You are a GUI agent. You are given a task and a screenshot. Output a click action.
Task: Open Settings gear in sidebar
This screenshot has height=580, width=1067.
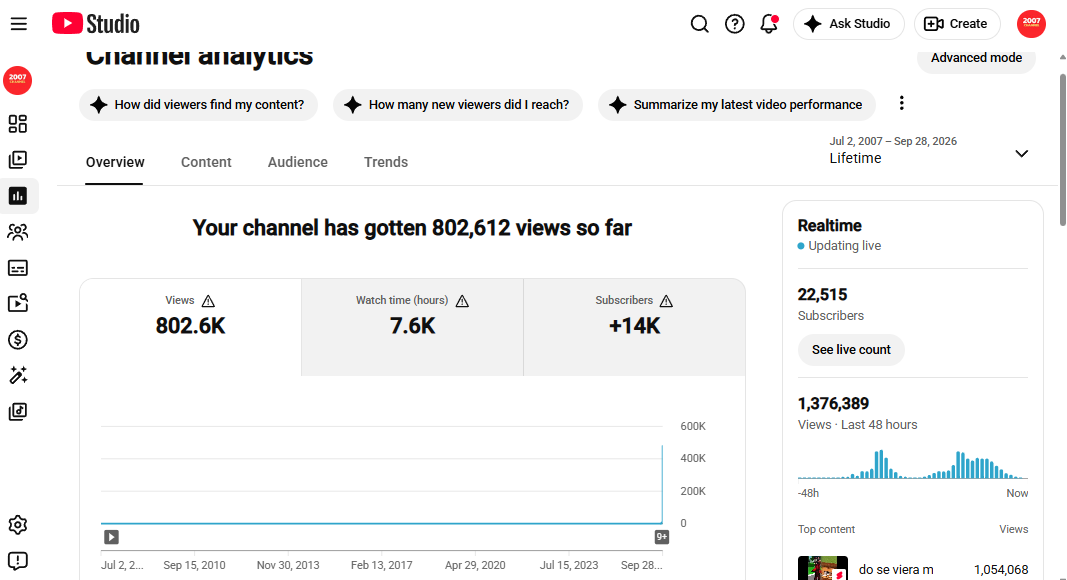pos(18,525)
